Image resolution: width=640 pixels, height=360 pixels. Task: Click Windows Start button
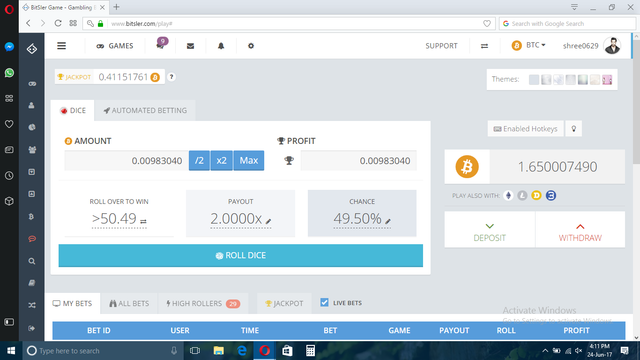tap(11, 351)
